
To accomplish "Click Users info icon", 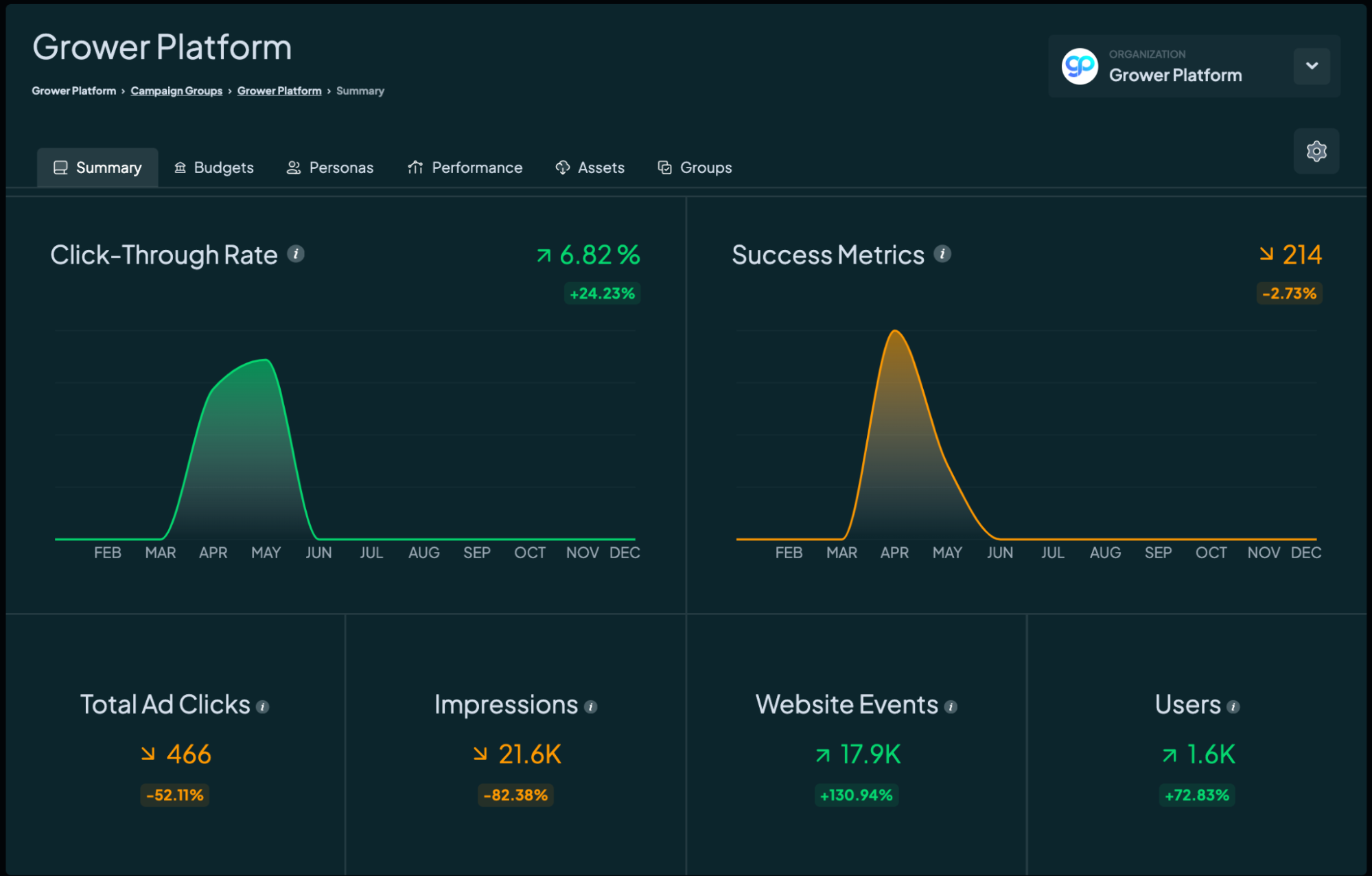I will coord(1233,706).
